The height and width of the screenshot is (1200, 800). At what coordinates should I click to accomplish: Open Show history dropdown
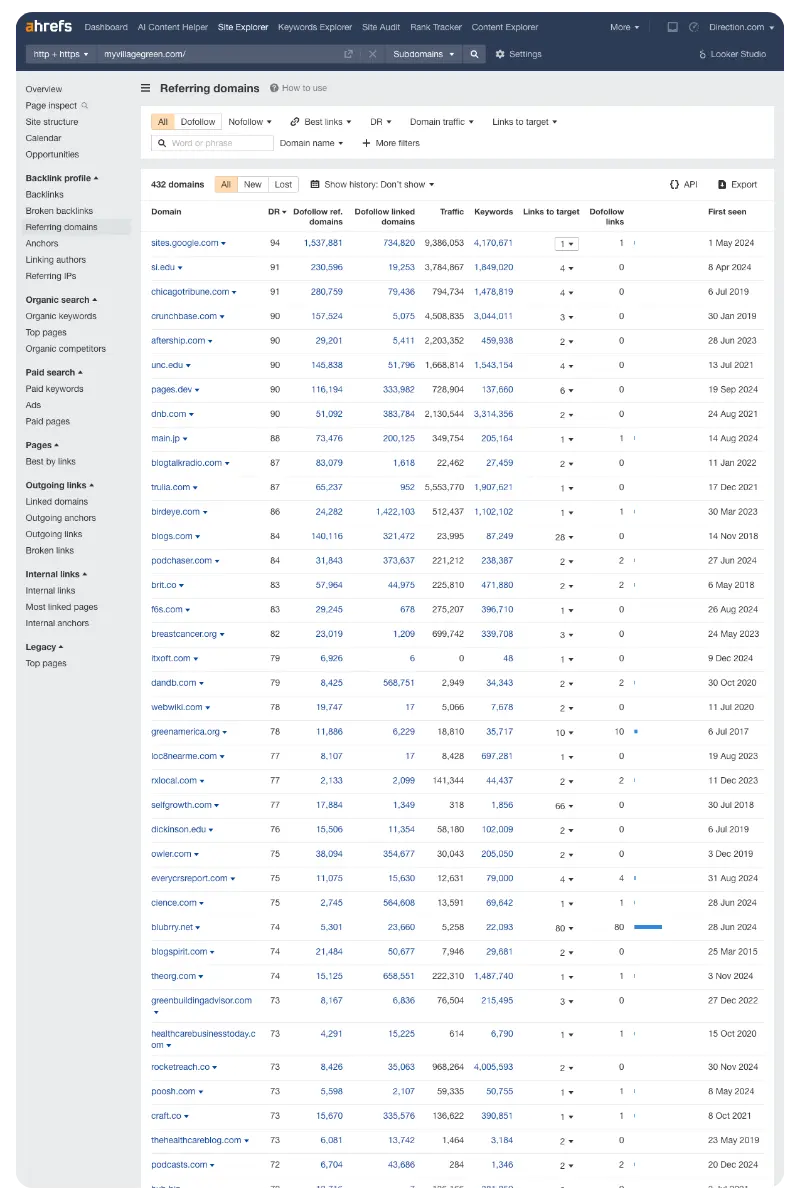372,185
